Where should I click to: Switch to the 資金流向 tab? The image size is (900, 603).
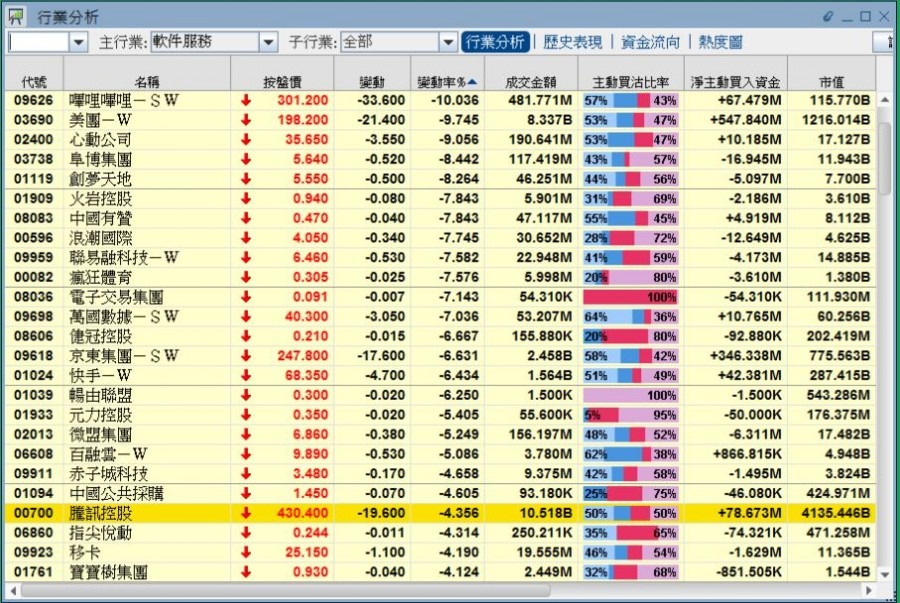(649, 42)
